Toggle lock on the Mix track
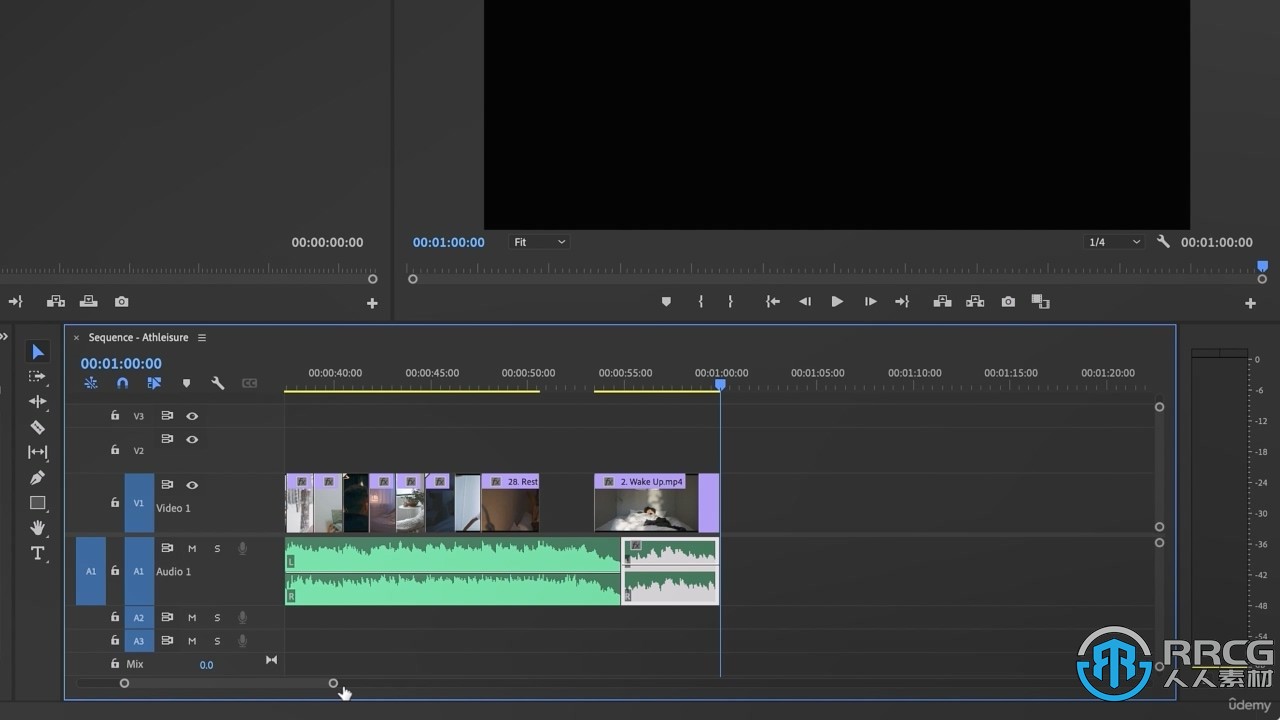1280x720 pixels. [x=115, y=664]
